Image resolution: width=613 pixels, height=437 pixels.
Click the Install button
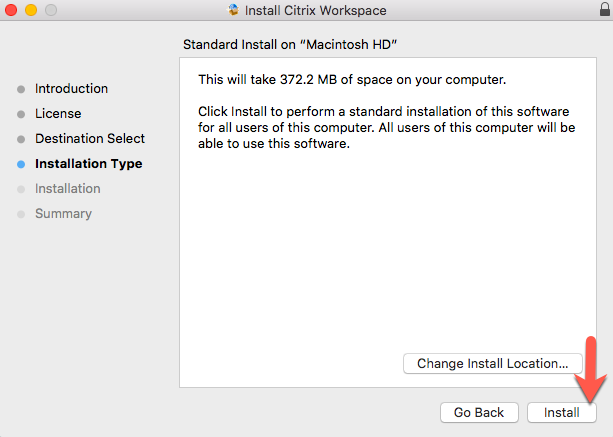(x=561, y=412)
